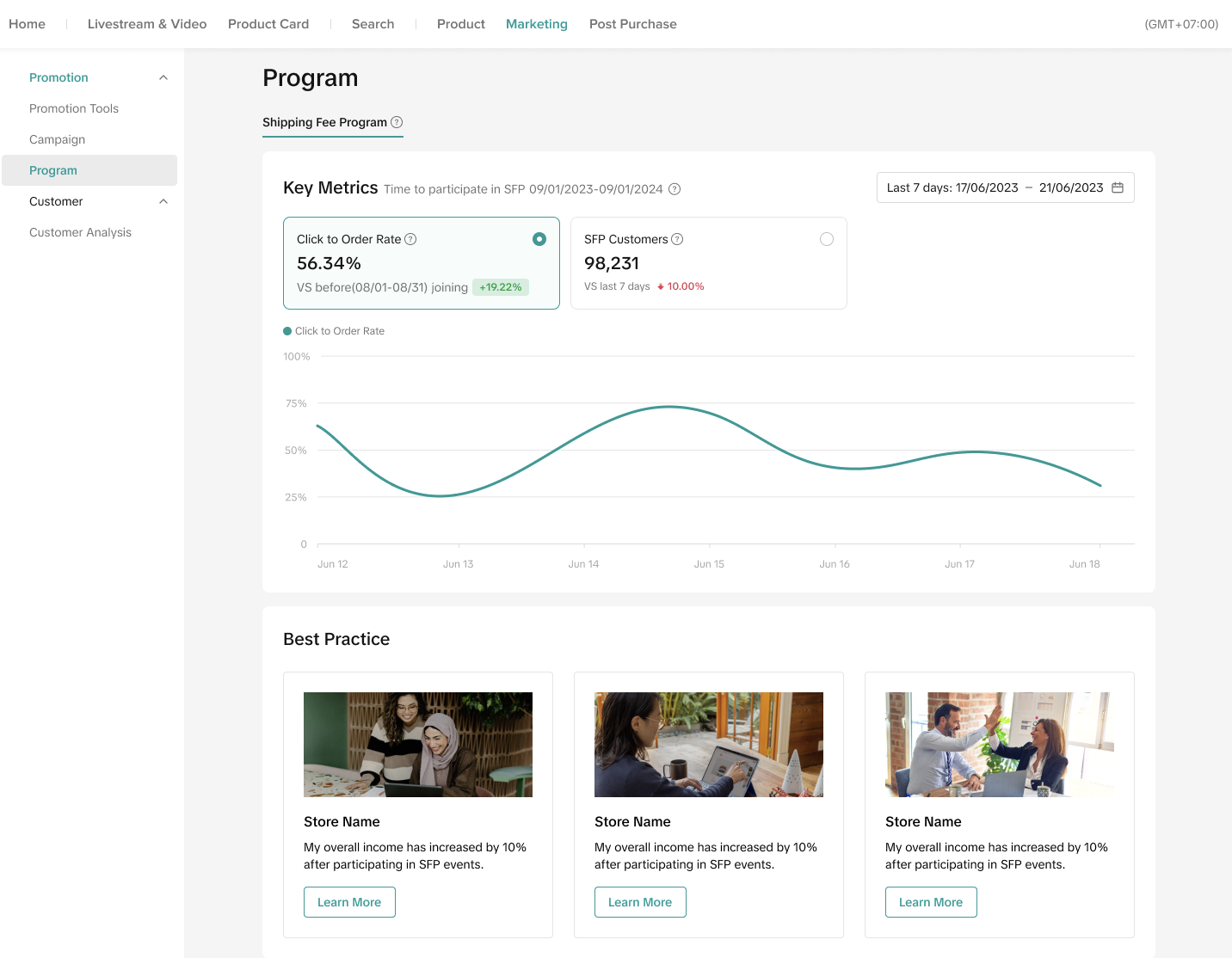The width and height of the screenshot is (1232, 958).
Task: Open the Last 7 days date range dropdown
Action: tap(995, 187)
